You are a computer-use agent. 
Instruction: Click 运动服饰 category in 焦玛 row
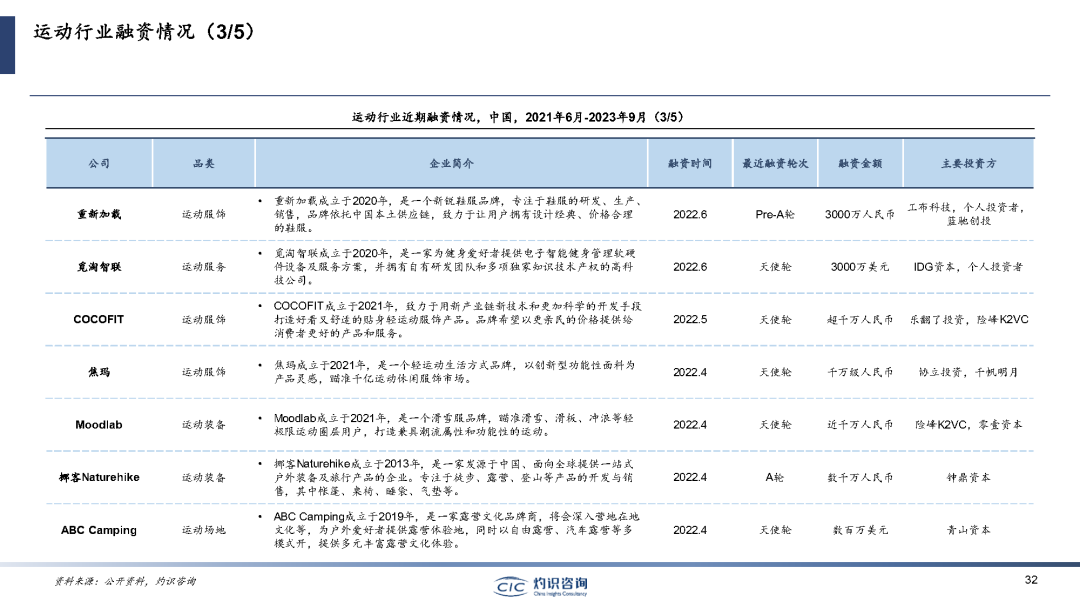[x=204, y=372]
